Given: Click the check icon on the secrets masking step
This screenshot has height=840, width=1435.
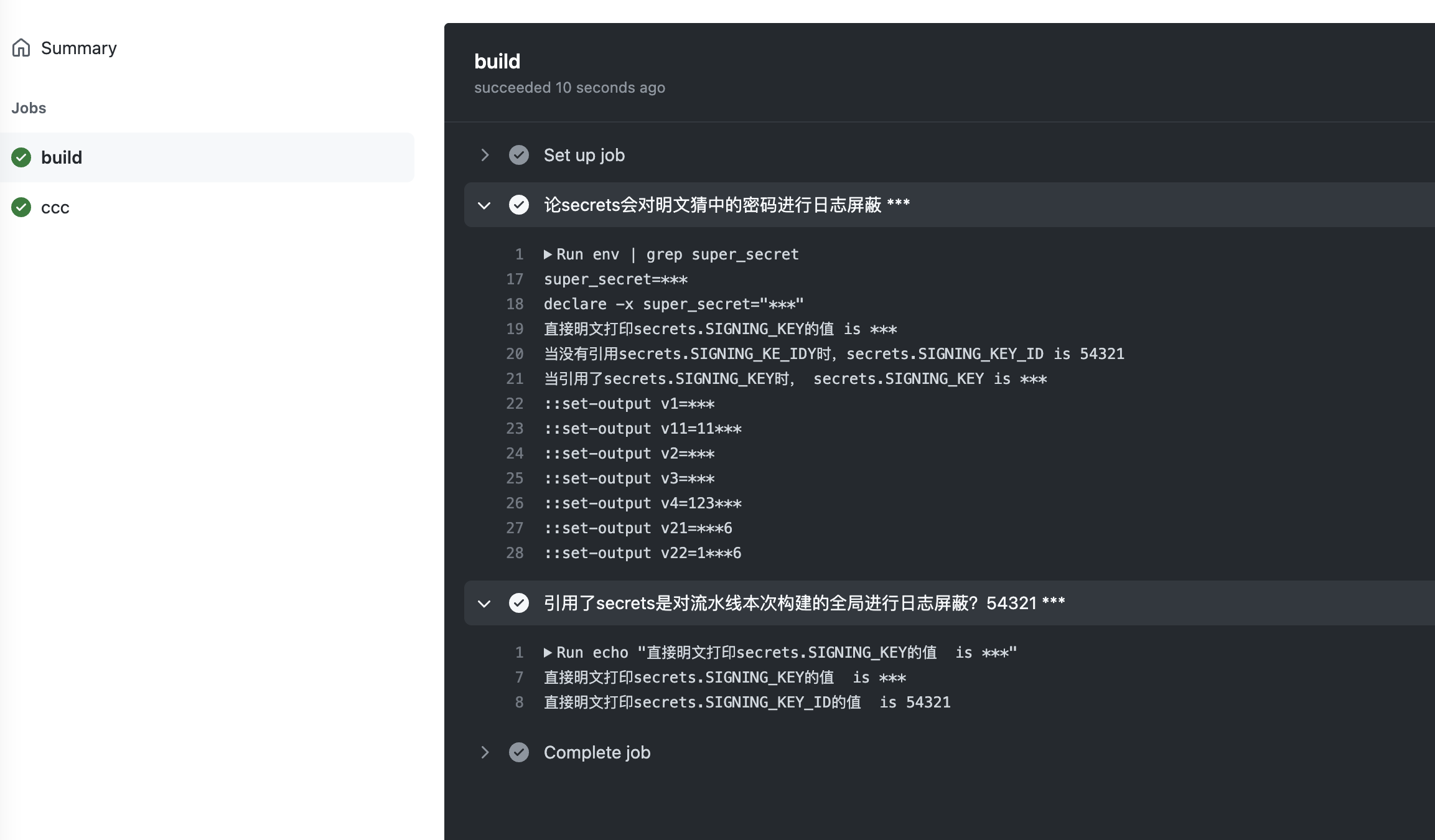Looking at the screenshot, I should point(519,204).
